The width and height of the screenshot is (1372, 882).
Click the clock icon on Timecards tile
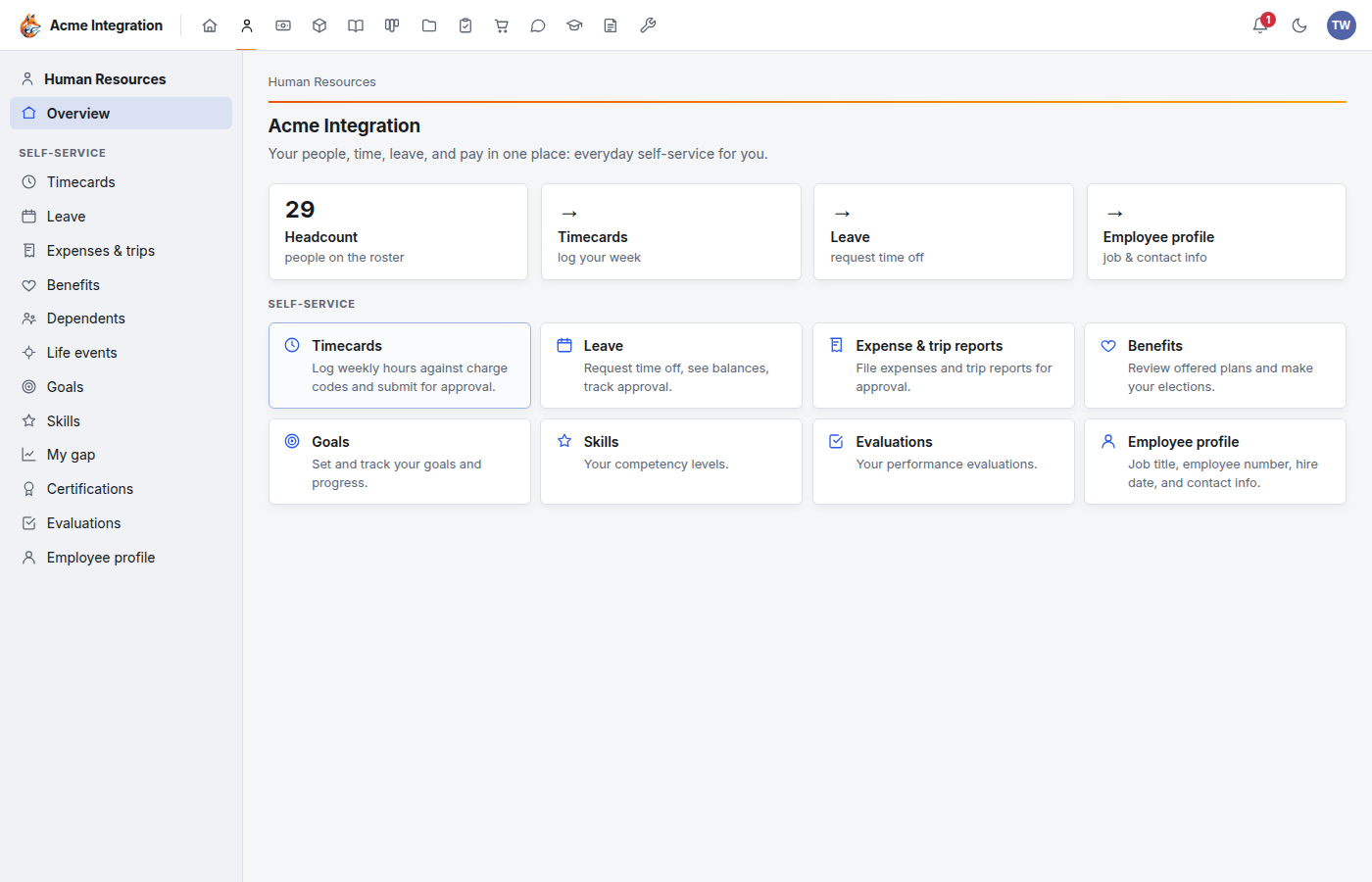point(292,345)
